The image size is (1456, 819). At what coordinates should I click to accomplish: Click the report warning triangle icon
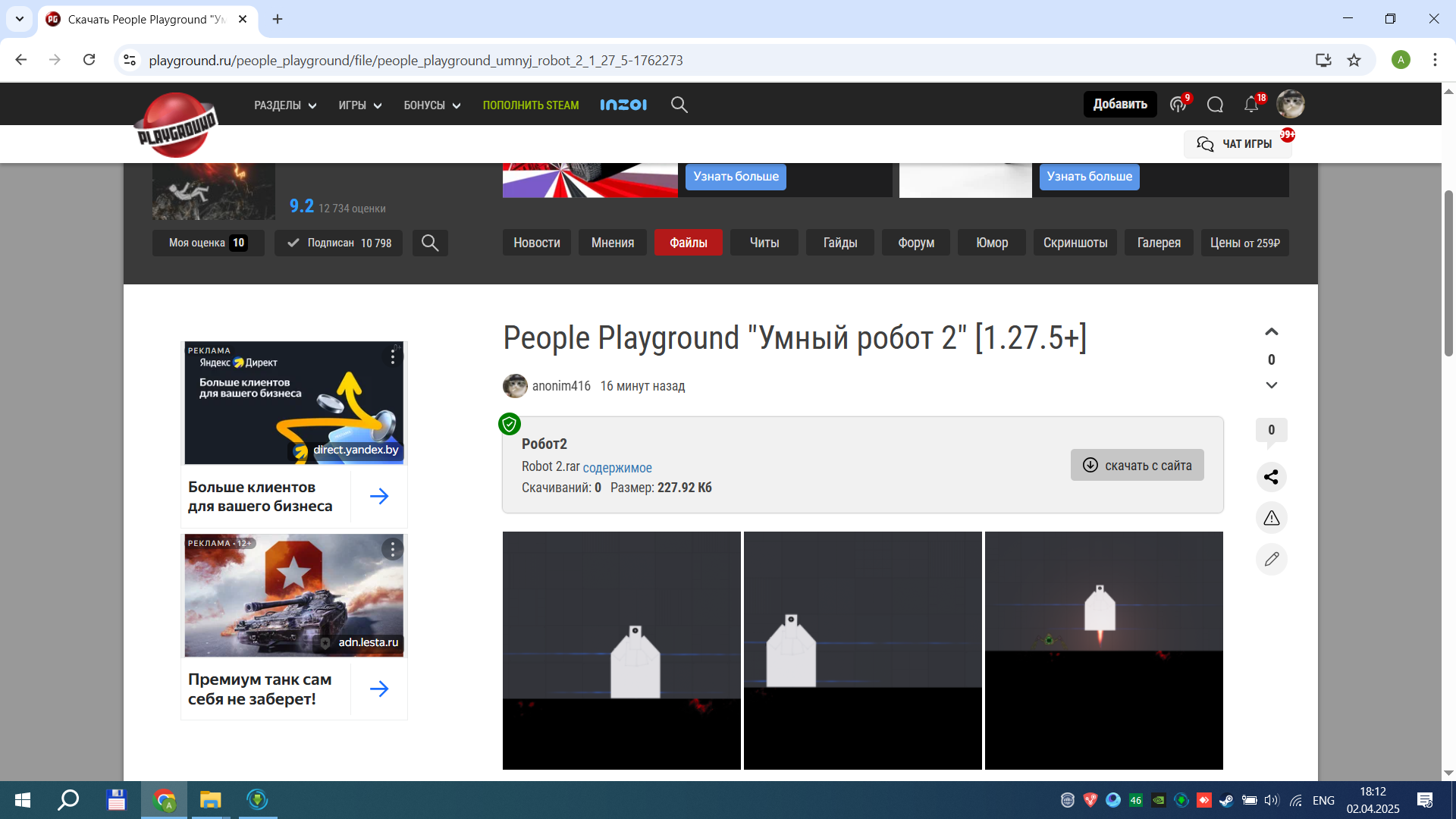[1272, 518]
